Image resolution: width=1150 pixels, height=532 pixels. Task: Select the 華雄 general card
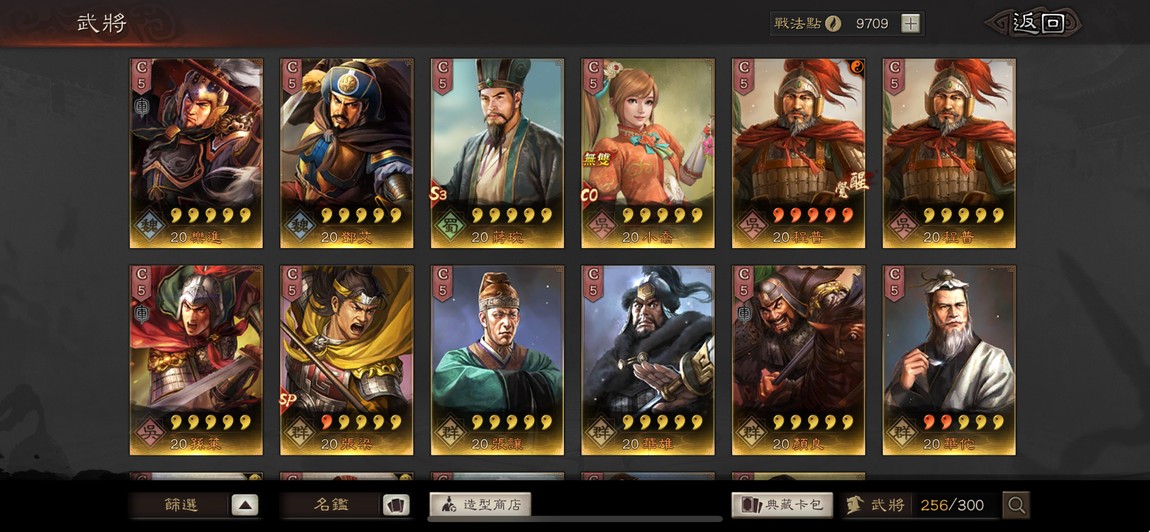[648, 360]
